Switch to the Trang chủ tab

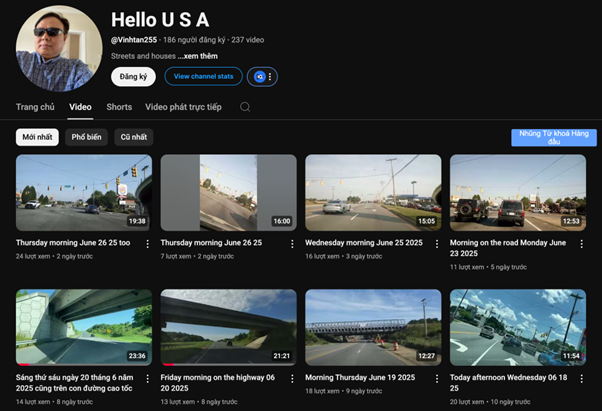[35, 107]
